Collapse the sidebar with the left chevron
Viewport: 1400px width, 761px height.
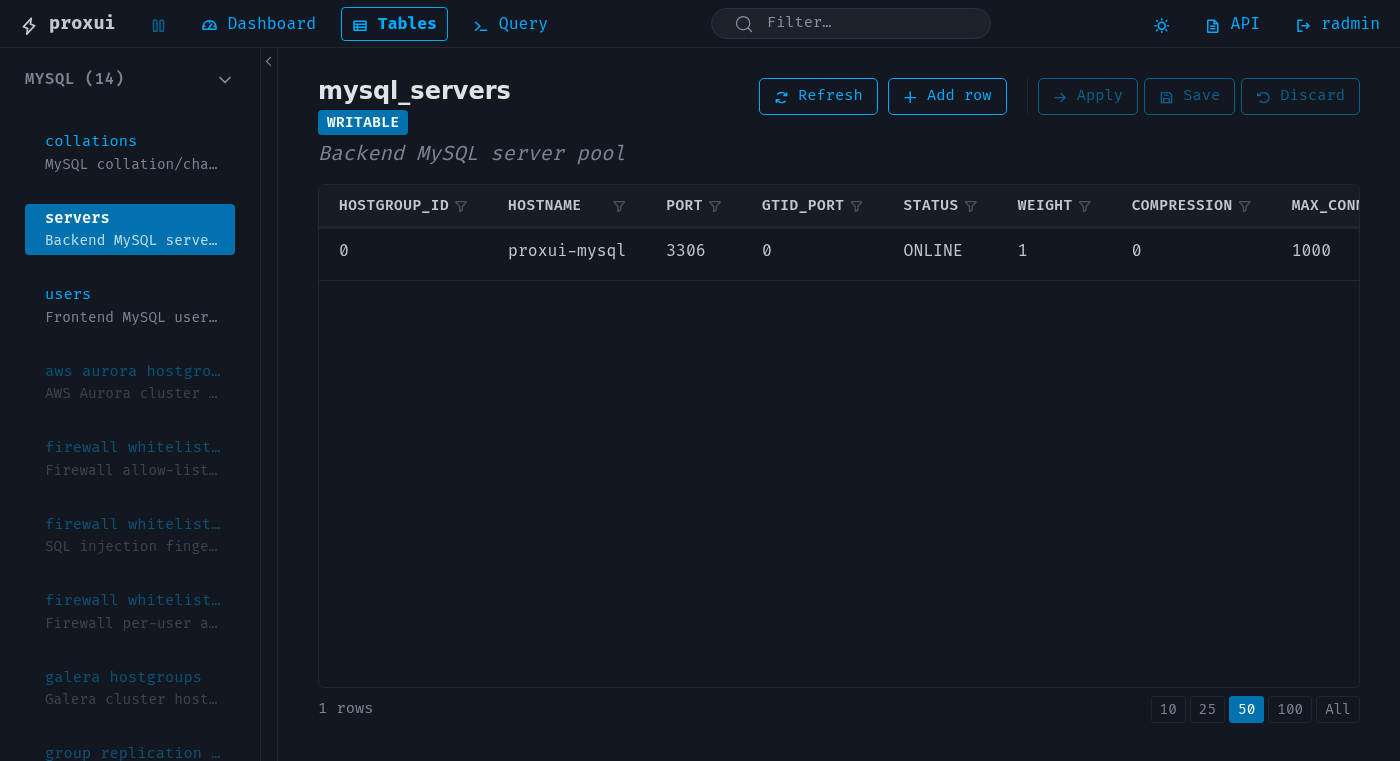pos(268,61)
